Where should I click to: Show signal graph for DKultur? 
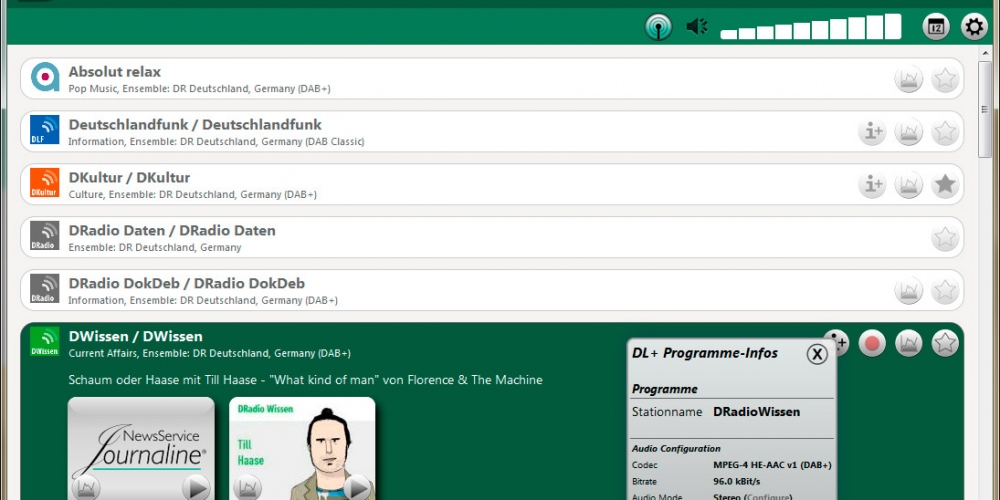[908, 185]
